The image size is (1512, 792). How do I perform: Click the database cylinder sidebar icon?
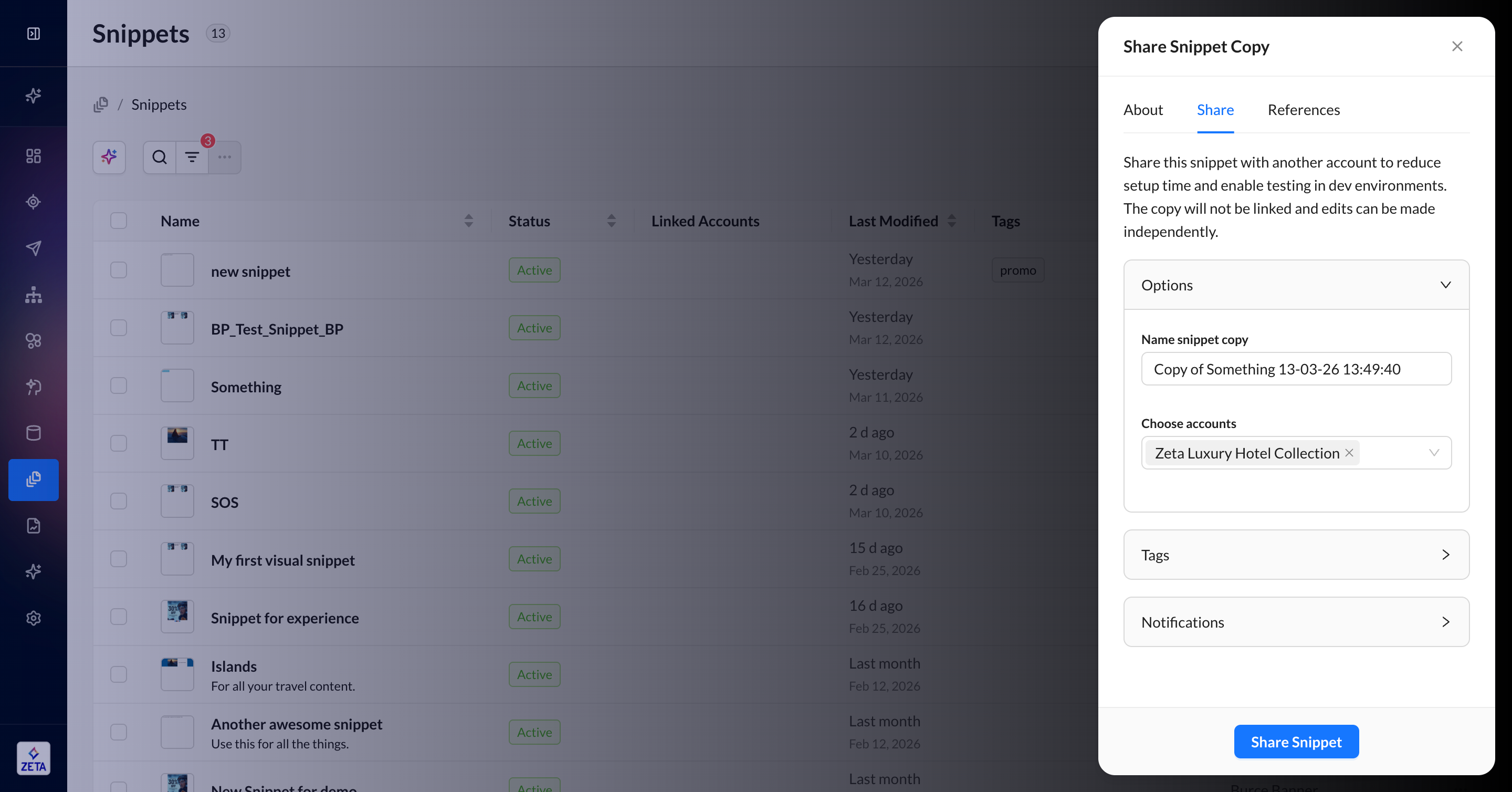click(34, 433)
